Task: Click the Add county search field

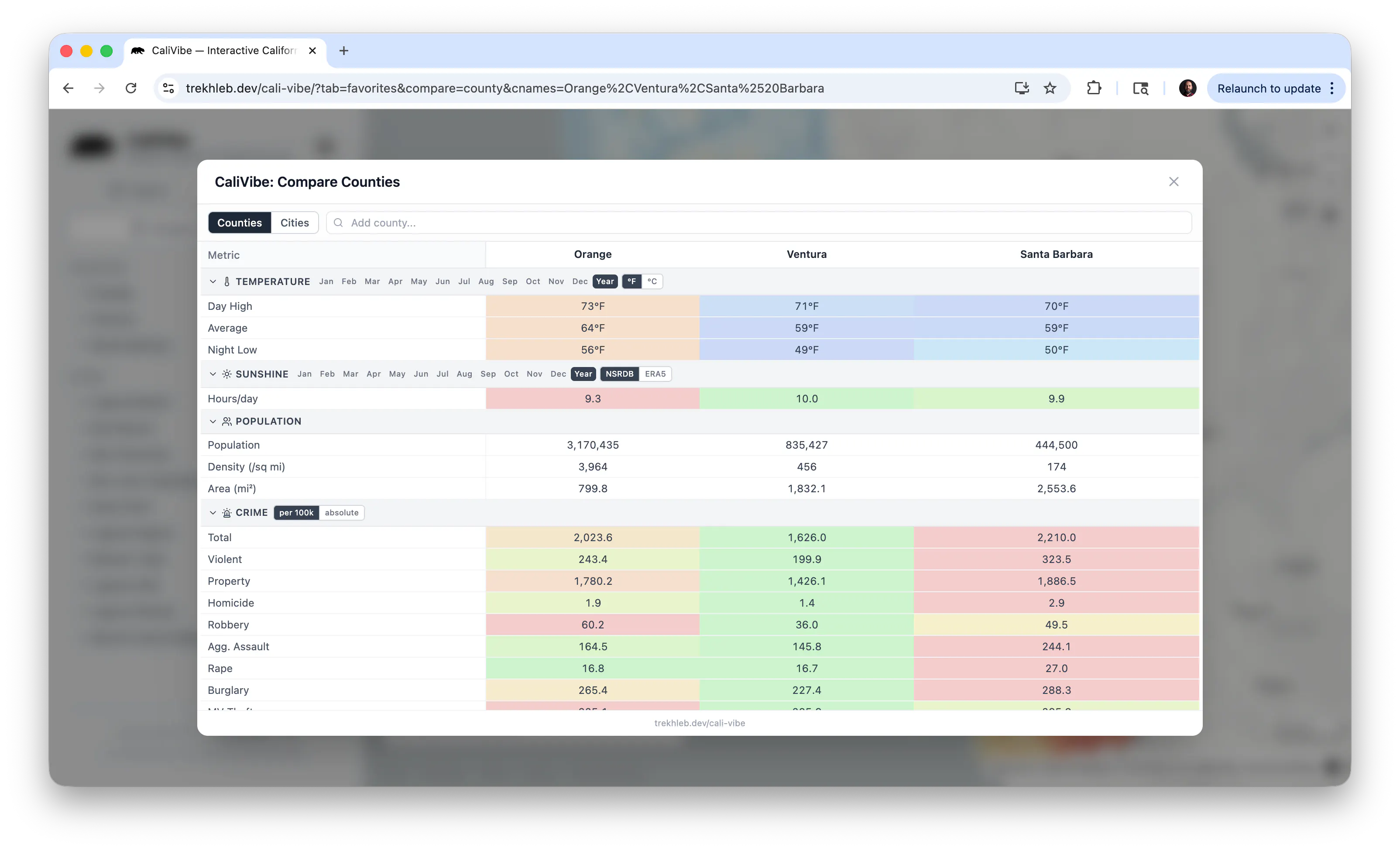Action: (x=758, y=223)
